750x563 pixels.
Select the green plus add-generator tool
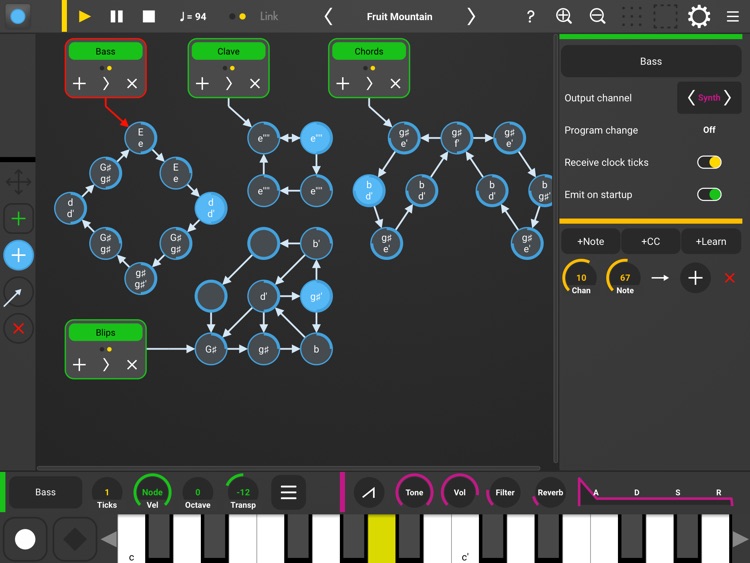(19, 219)
